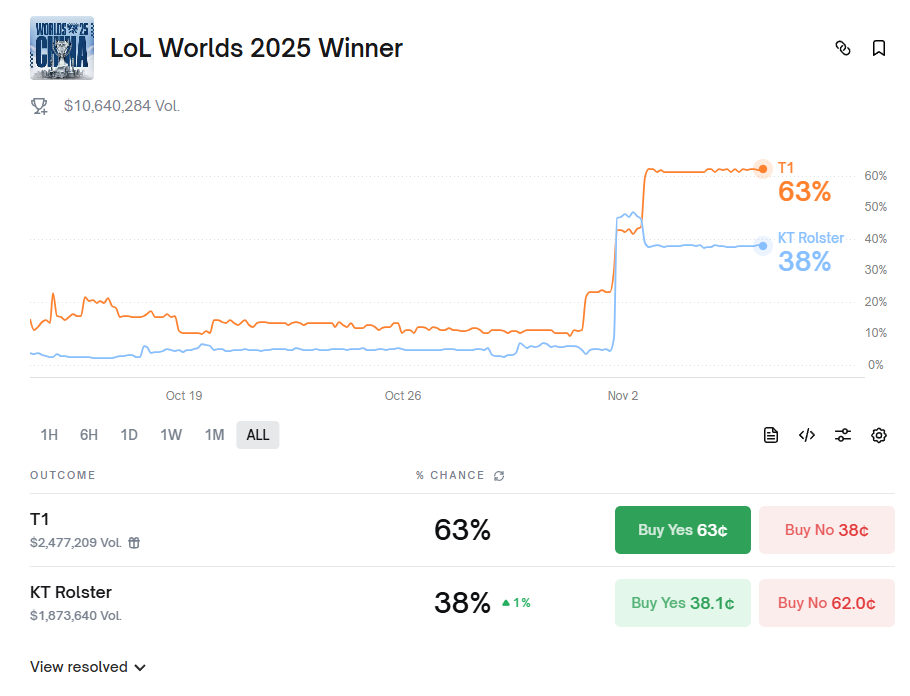The height and width of the screenshot is (696, 910).
Task: Click the refresh icon beside % Chance
Action: [499, 476]
